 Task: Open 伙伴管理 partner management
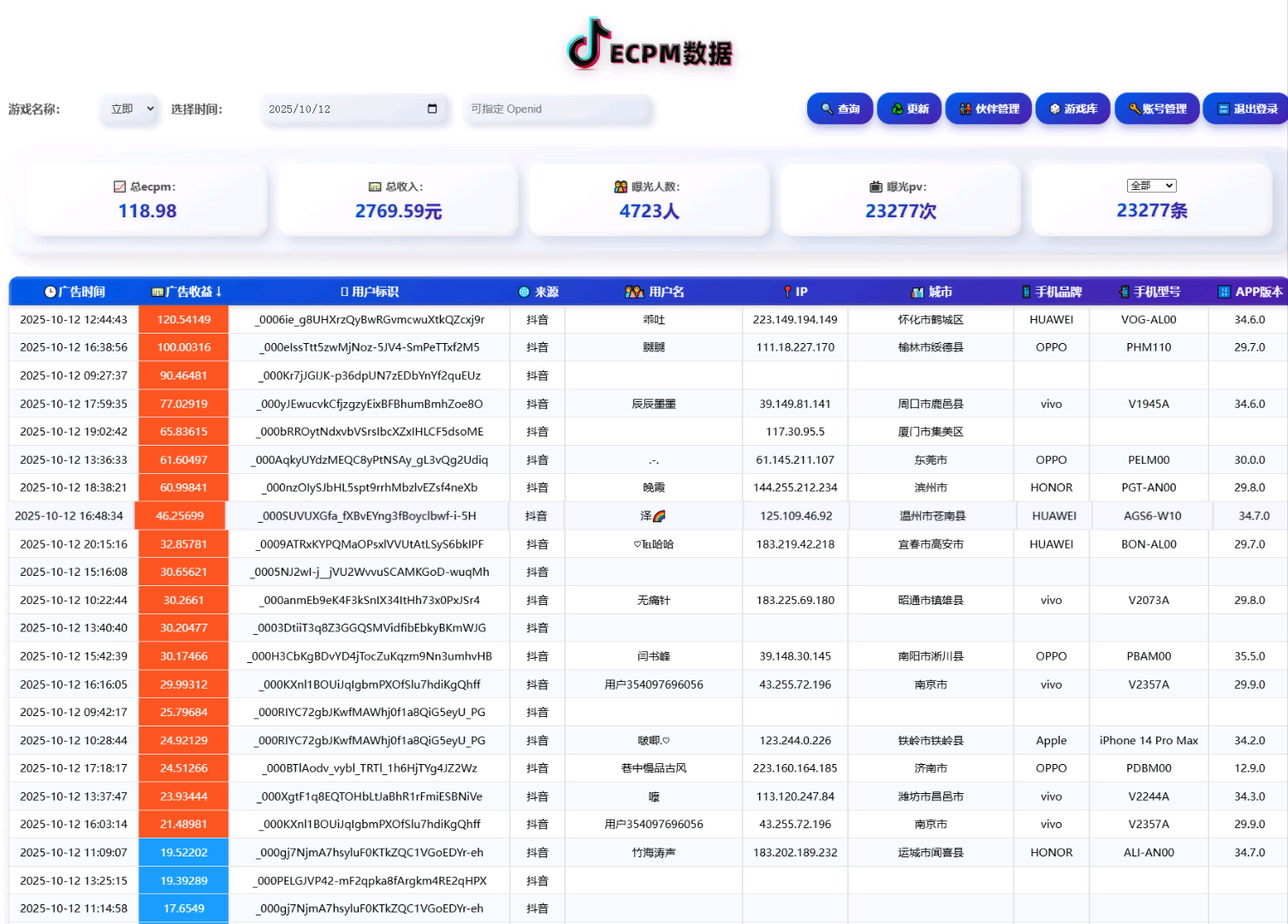coord(988,109)
